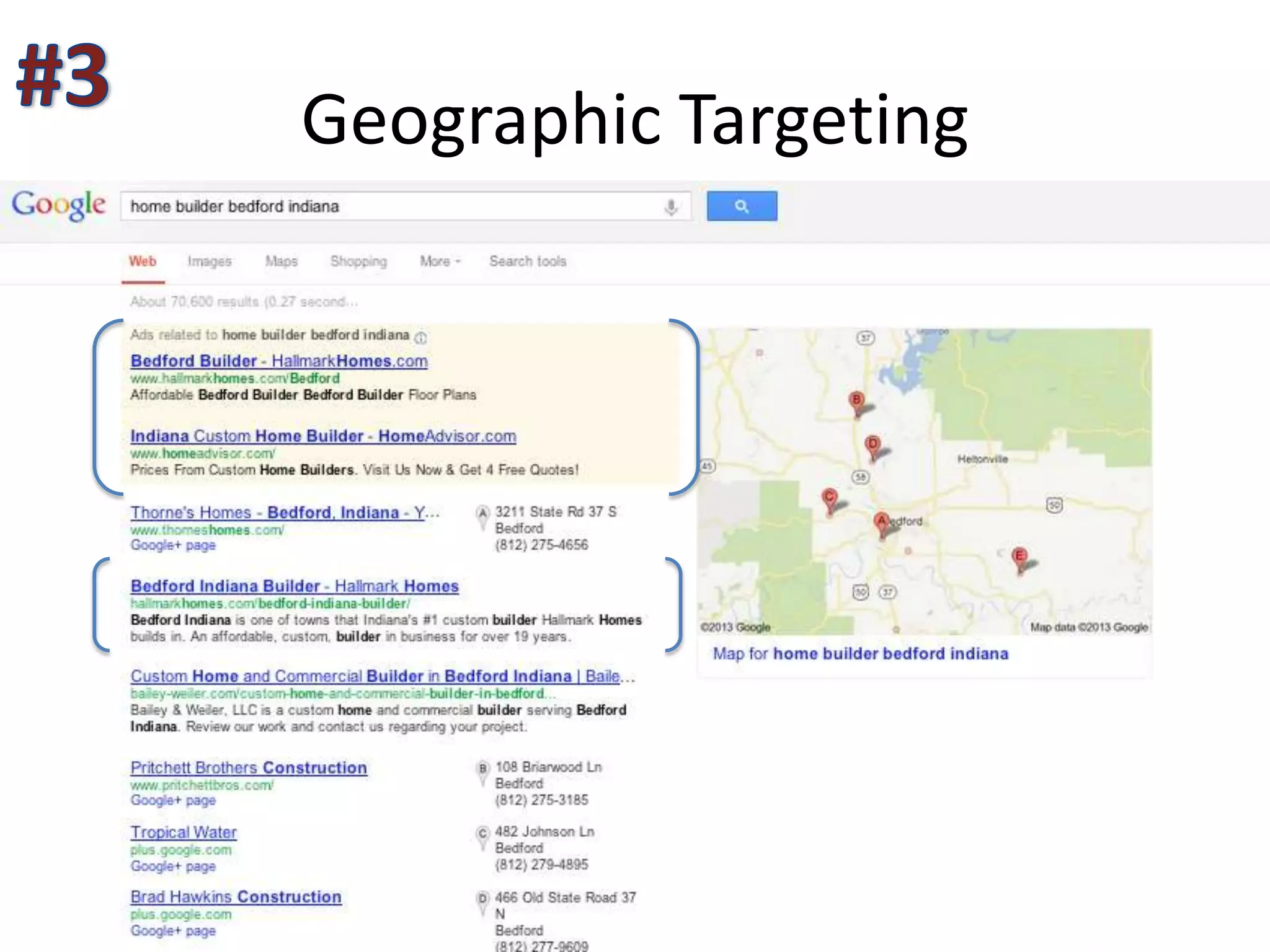Click the ads info icon beside Ads related
The height and width of the screenshot is (952, 1270).
pyautogui.click(x=420, y=338)
